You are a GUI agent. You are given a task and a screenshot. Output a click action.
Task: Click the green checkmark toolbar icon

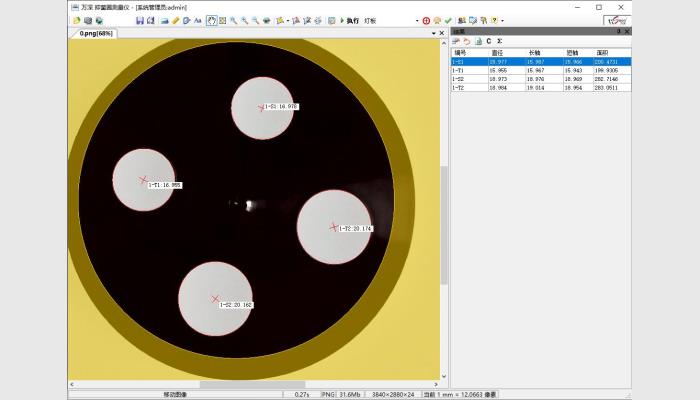[448, 20]
